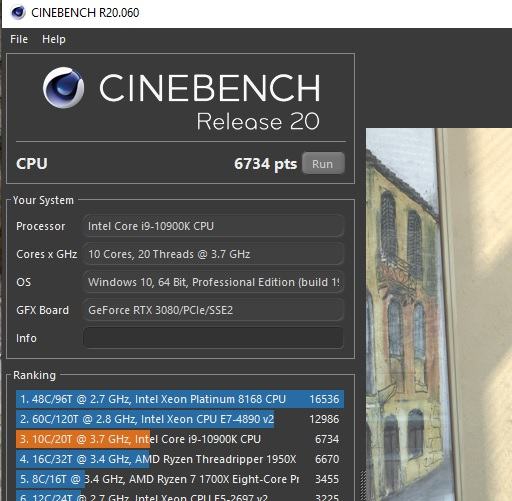This screenshot has width=512, height=501.
Task: Open the File menu
Action: [19, 39]
